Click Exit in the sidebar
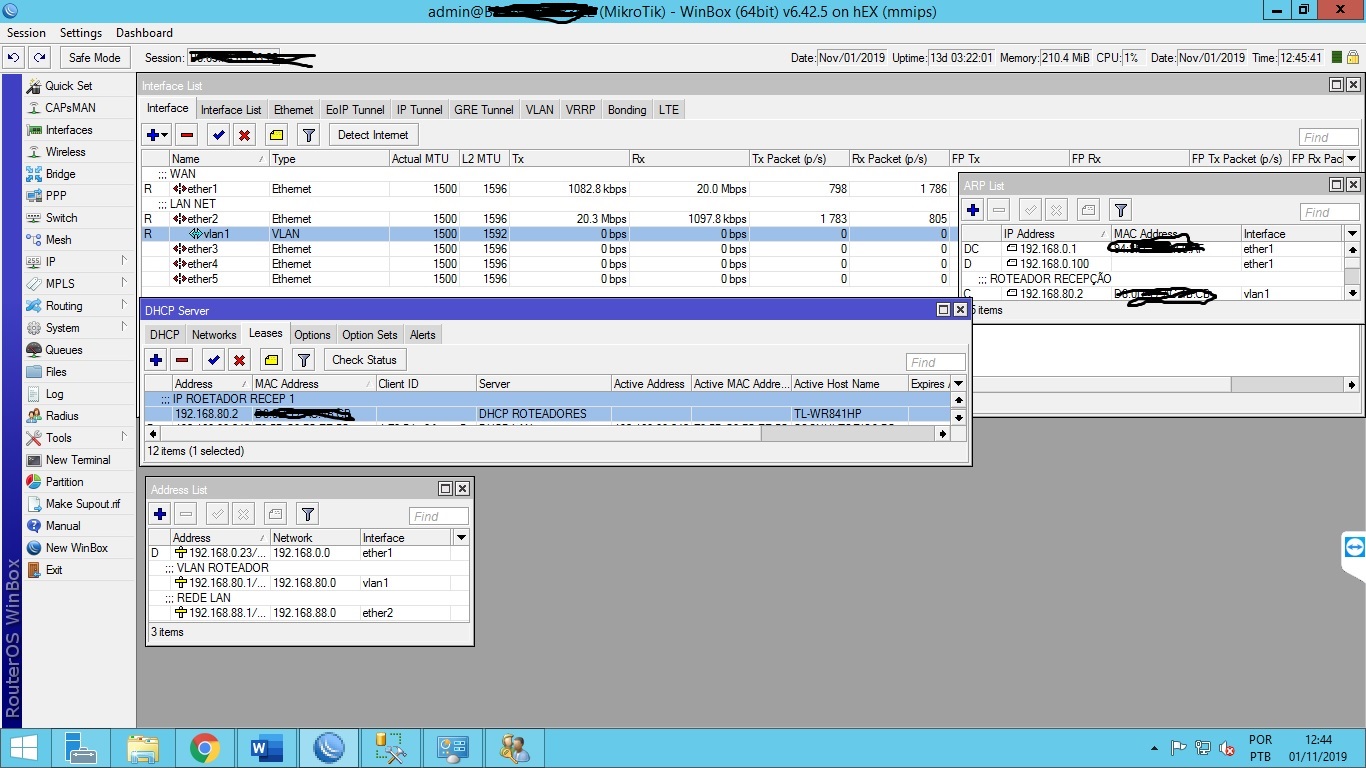This screenshot has width=1366, height=768. pos(54,570)
